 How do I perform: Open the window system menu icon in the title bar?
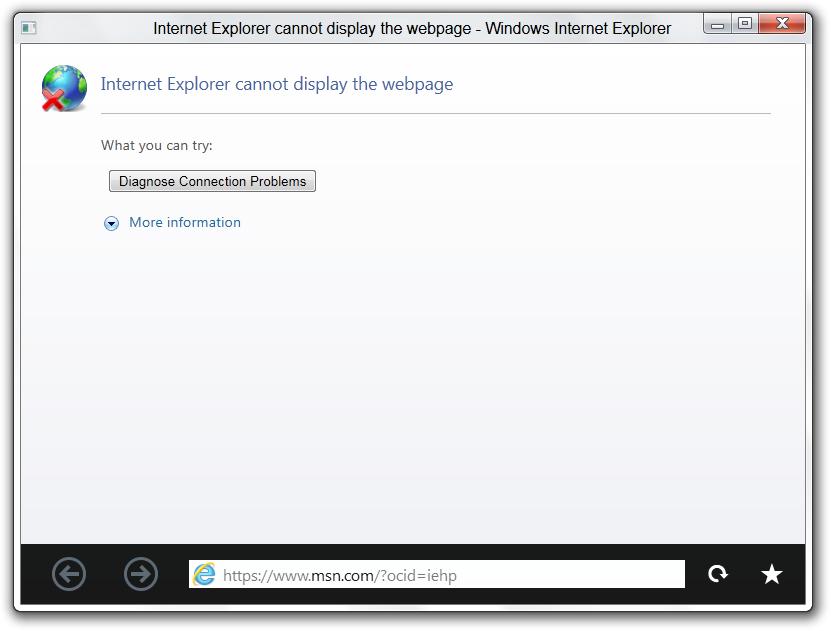click(29, 28)
